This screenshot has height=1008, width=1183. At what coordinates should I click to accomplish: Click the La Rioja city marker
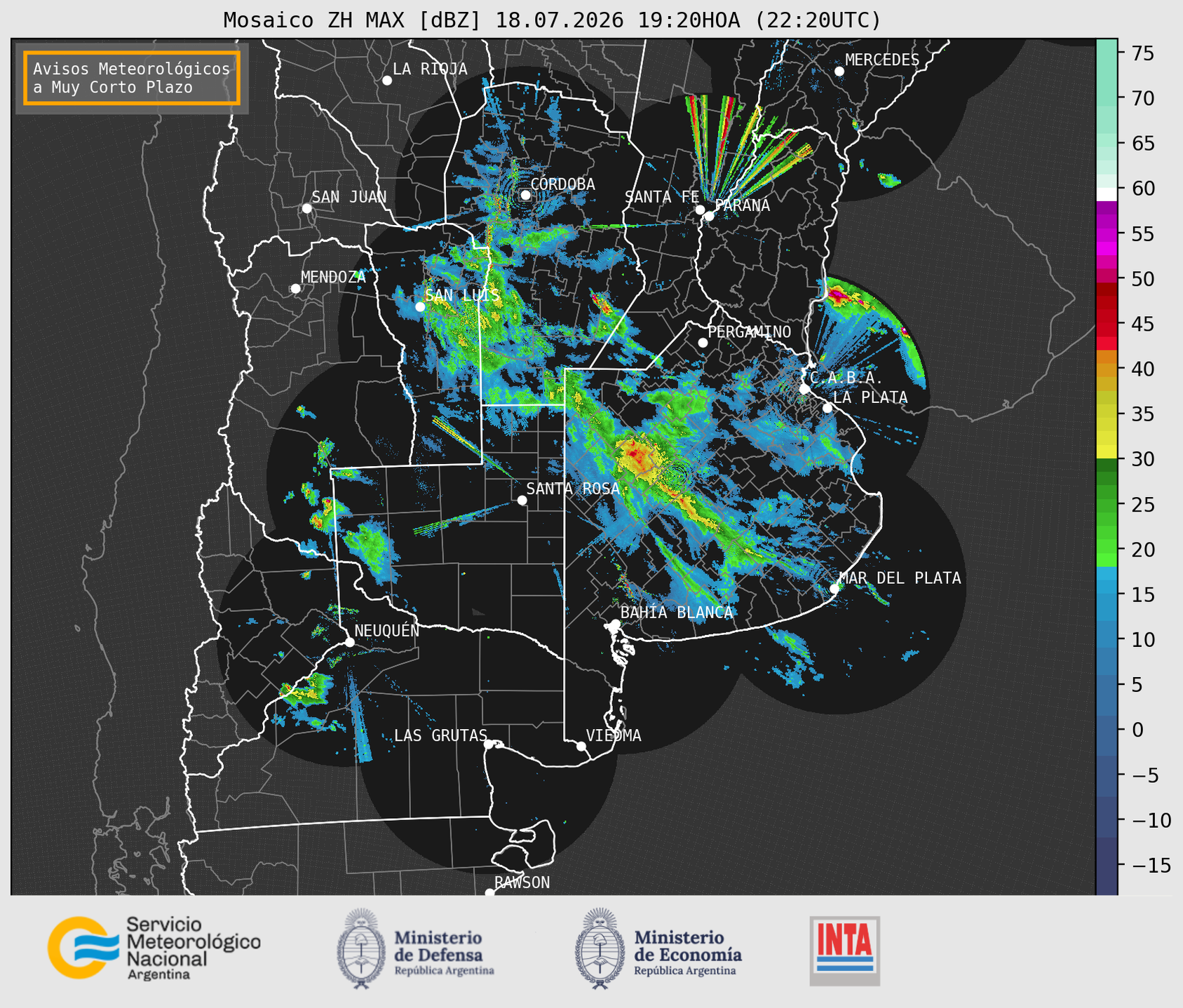tap(386, 81)
